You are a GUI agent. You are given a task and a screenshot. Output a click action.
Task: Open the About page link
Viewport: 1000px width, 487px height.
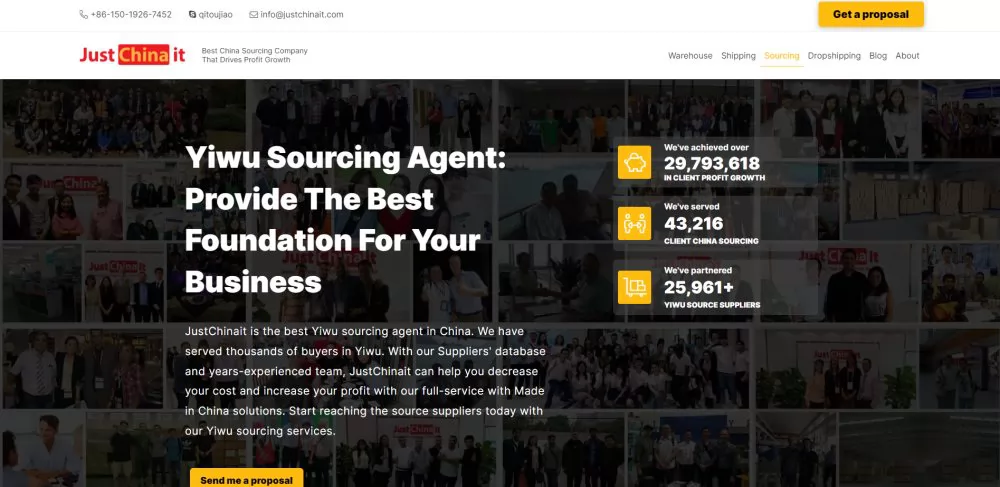tap(908, 55)
